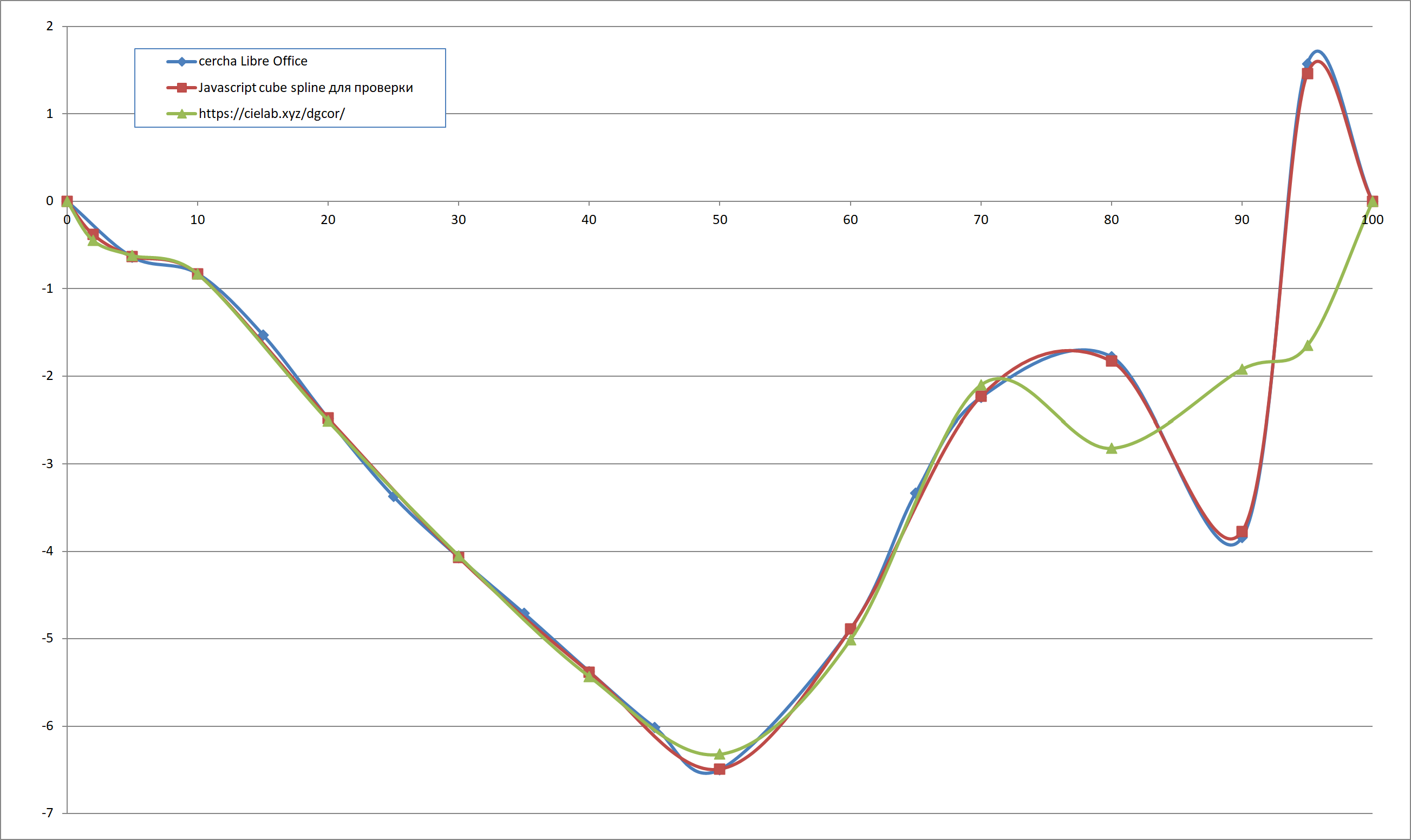Viewport: 1411px width, 840px height.
Task: Click the blue diamond marker at x=15
Action: pyautogui.click(x=263, y=335)
